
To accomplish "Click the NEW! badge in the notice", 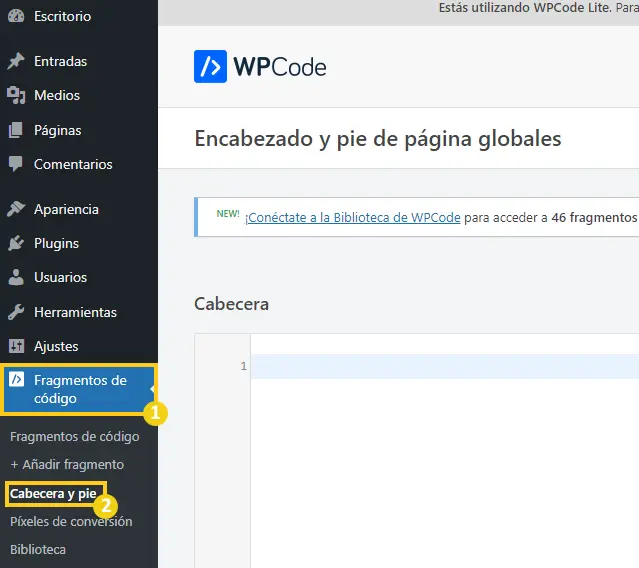I will (x=228, y=214).
